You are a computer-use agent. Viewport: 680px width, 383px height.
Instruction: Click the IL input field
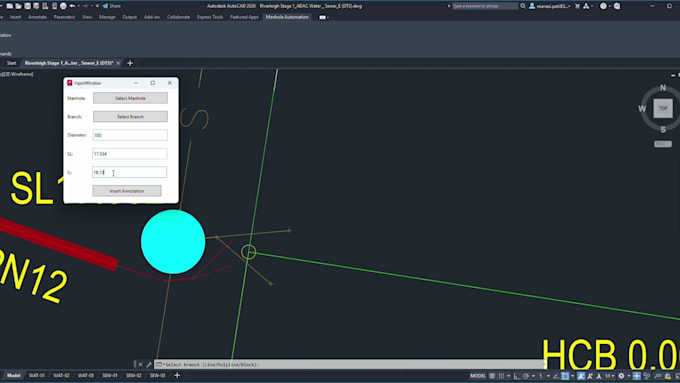129,172
